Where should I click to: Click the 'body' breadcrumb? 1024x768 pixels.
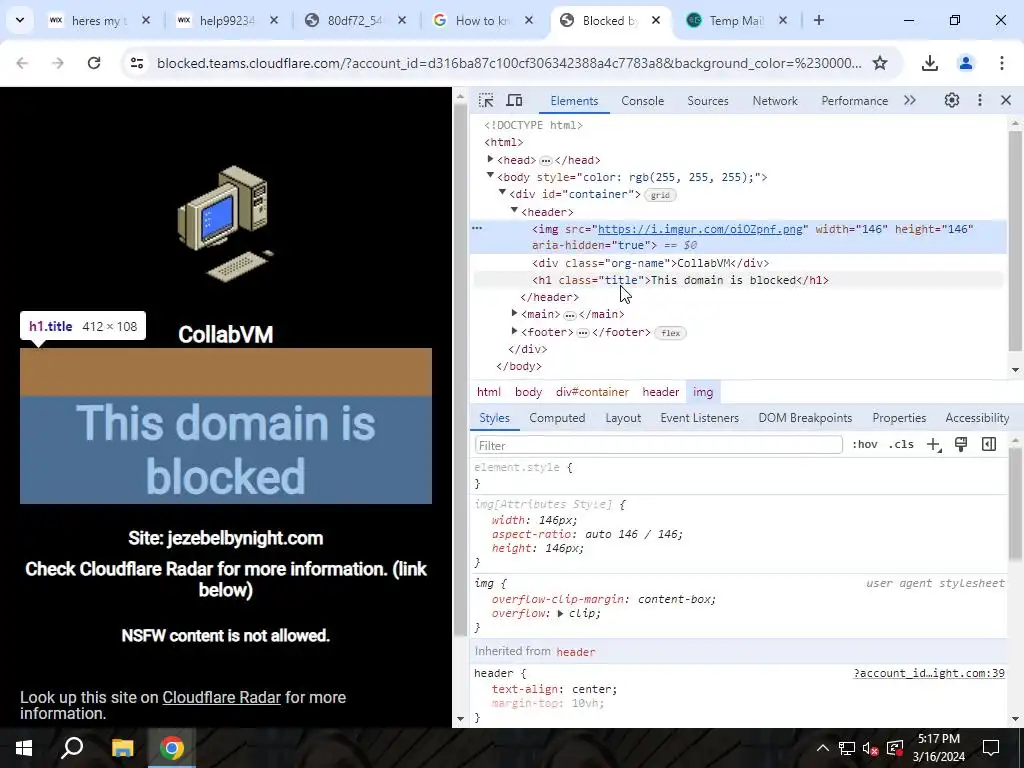point(528,392)
